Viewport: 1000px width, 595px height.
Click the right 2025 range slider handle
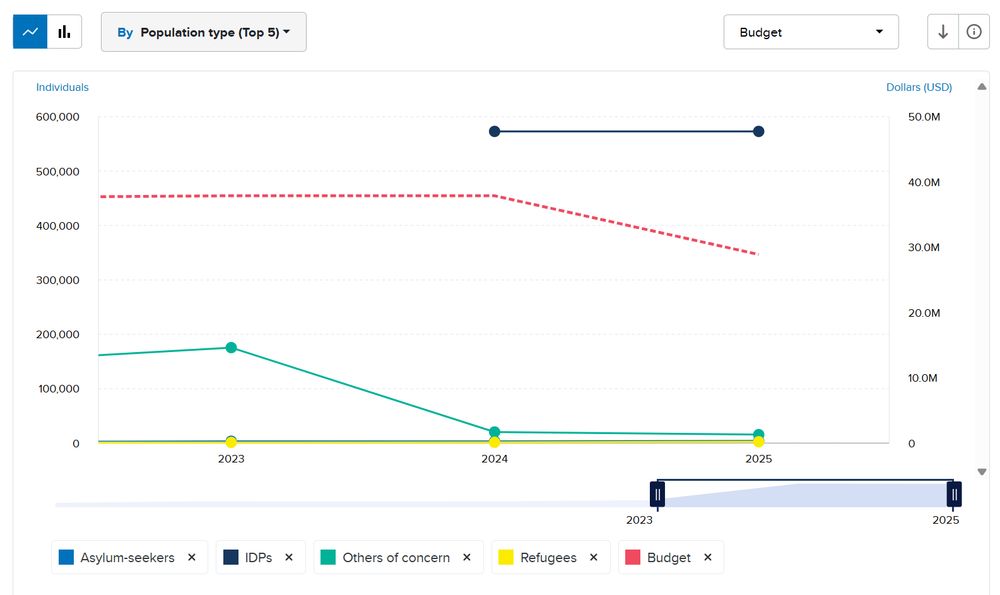coord(955,494)
